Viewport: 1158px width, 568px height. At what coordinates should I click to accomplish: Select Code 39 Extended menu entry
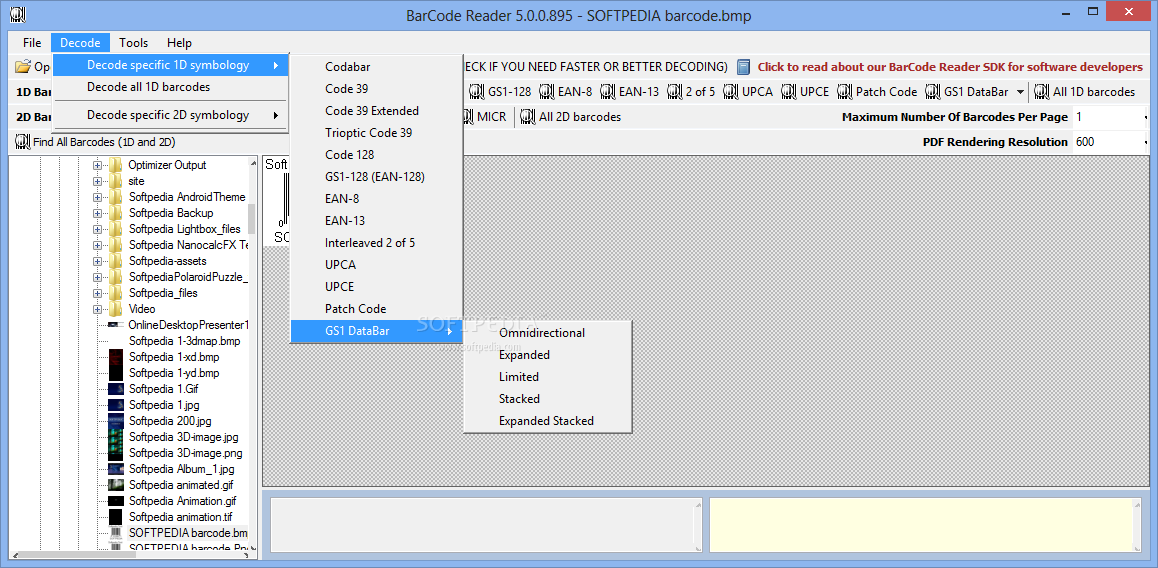377,111
